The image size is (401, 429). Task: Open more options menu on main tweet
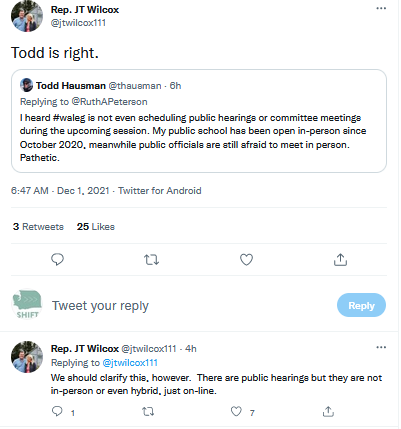point(381,8)
